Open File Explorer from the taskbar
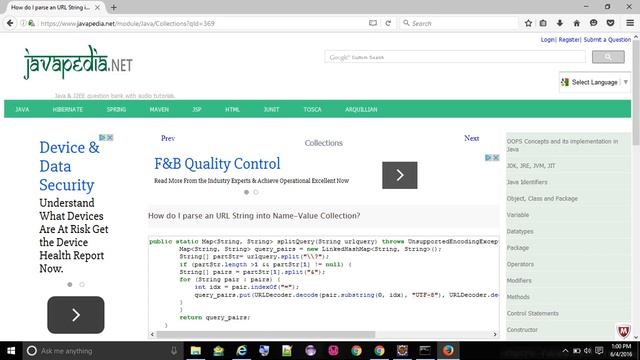Viewport: 640px width, 360px height. [196, 351]
